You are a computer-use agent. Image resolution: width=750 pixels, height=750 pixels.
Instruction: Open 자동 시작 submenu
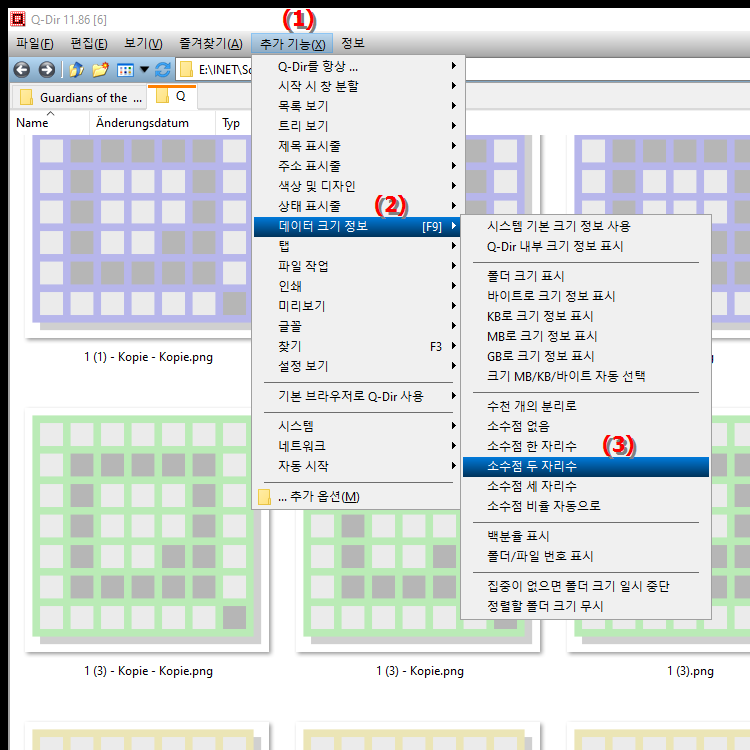point(356,466)
